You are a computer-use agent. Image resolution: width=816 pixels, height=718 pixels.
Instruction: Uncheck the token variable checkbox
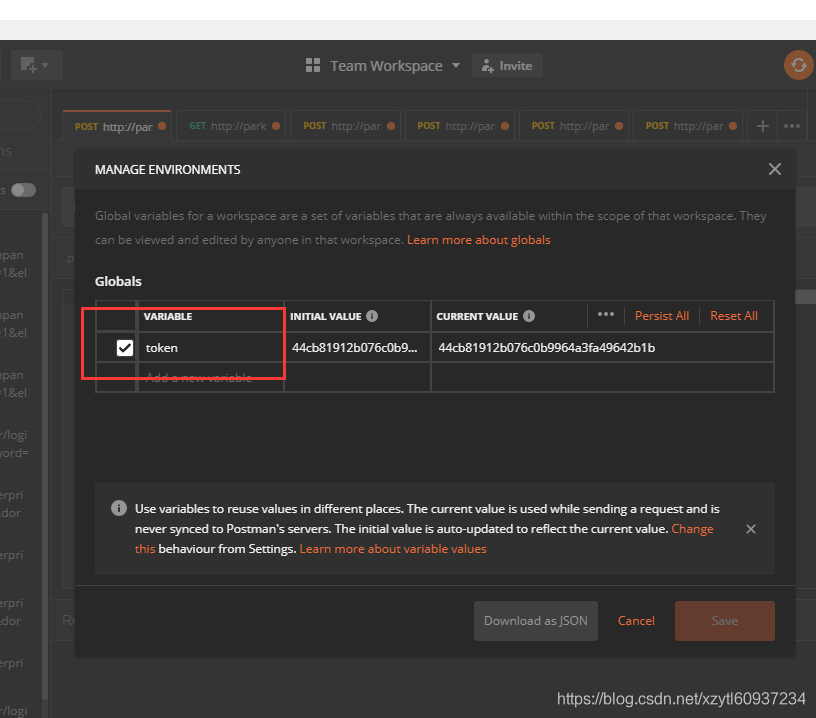tap(125, 348)
